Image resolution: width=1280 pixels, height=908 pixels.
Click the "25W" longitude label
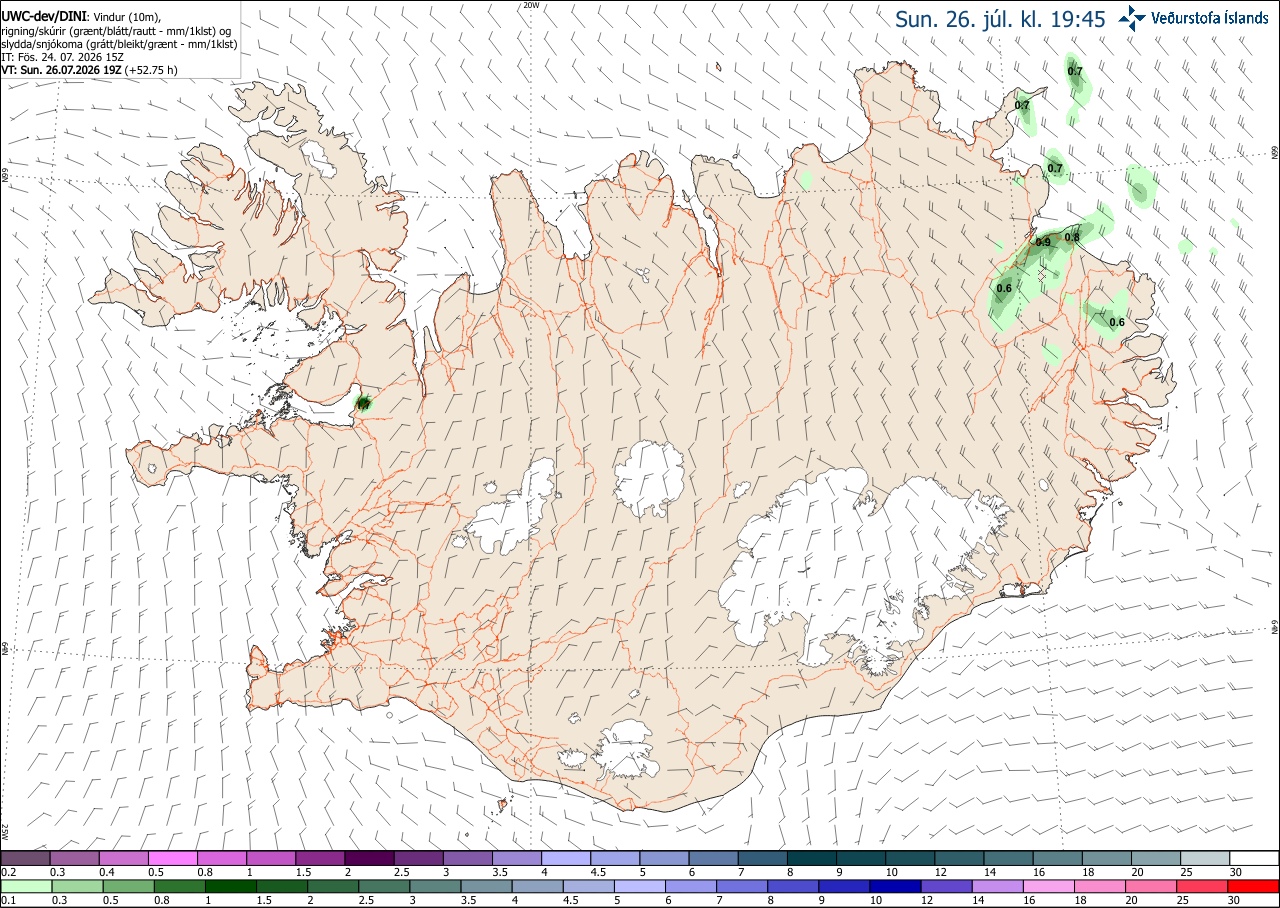click(x=5, y=832)
